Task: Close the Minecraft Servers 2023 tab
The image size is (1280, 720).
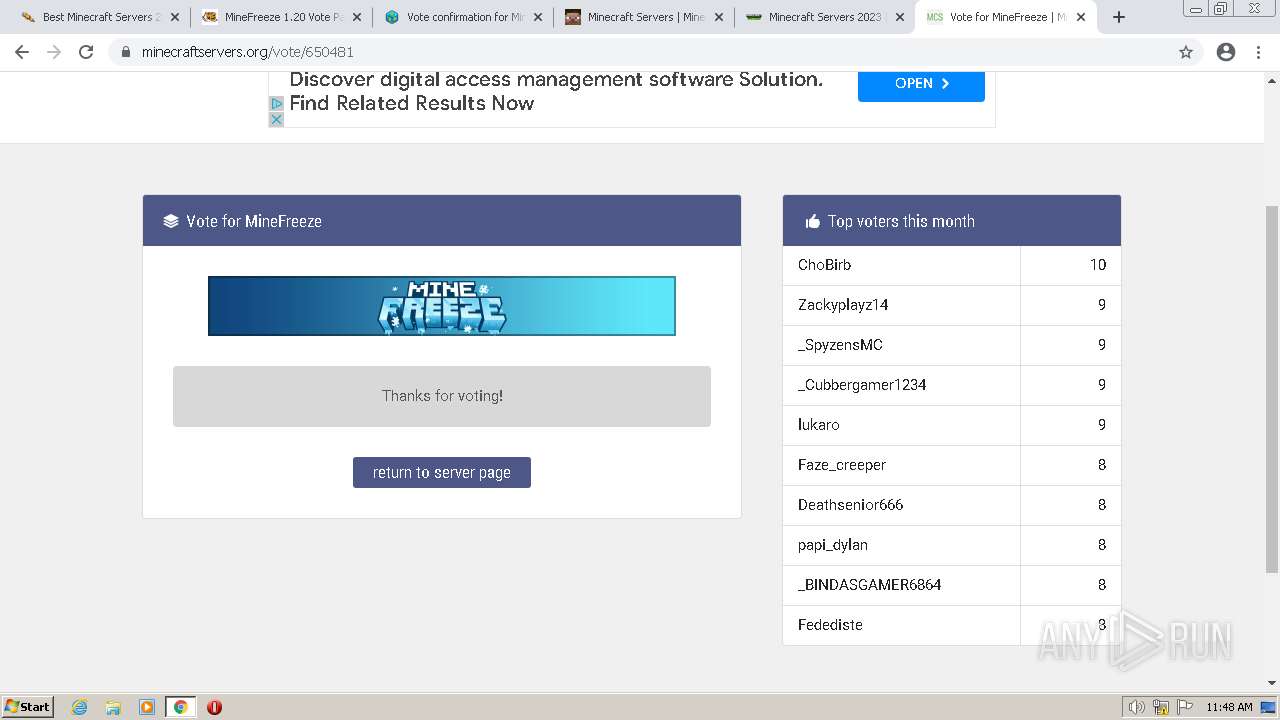Action: pyautogui.click(x=900, y=17)
